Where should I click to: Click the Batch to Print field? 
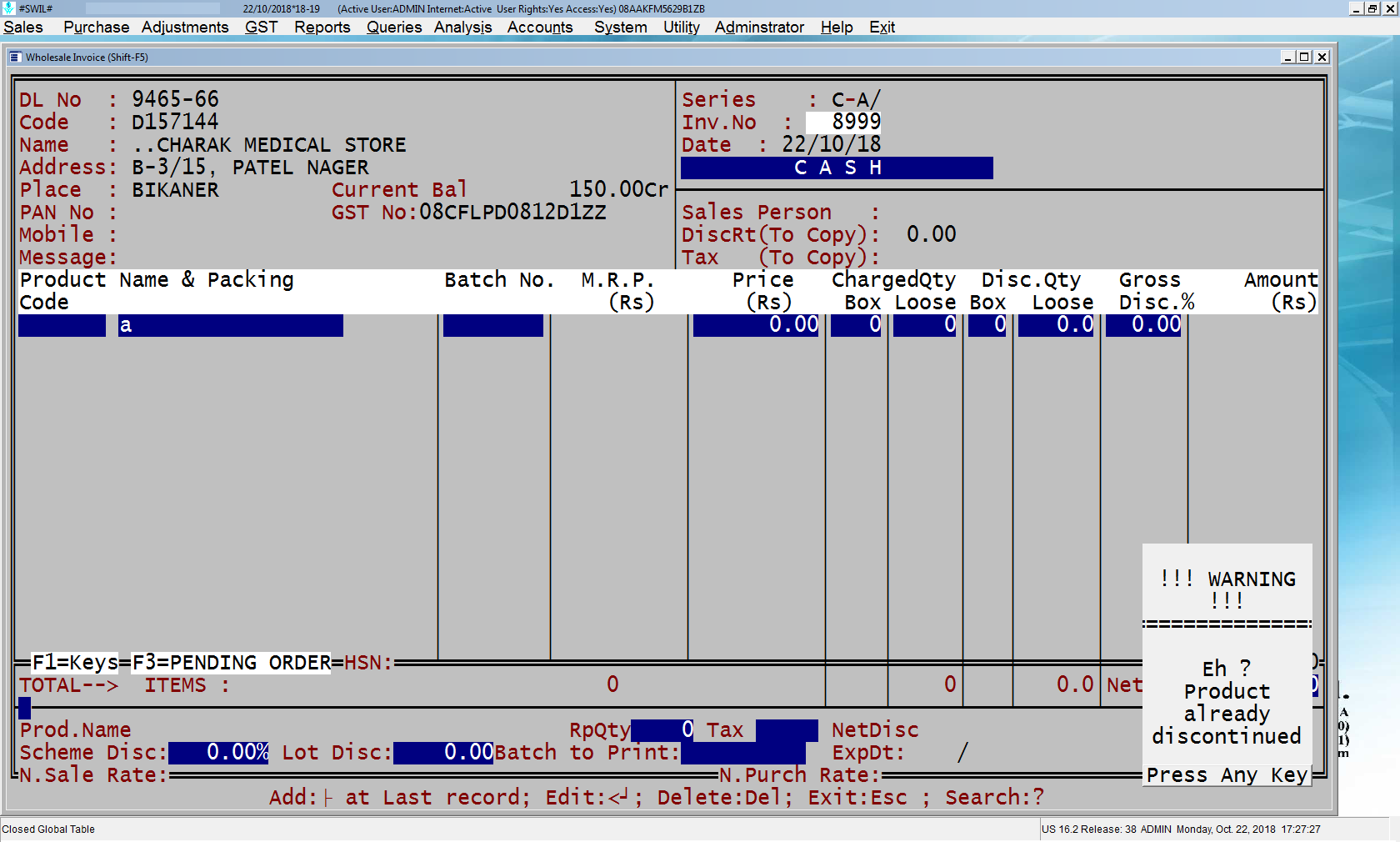tap(743, 753)
